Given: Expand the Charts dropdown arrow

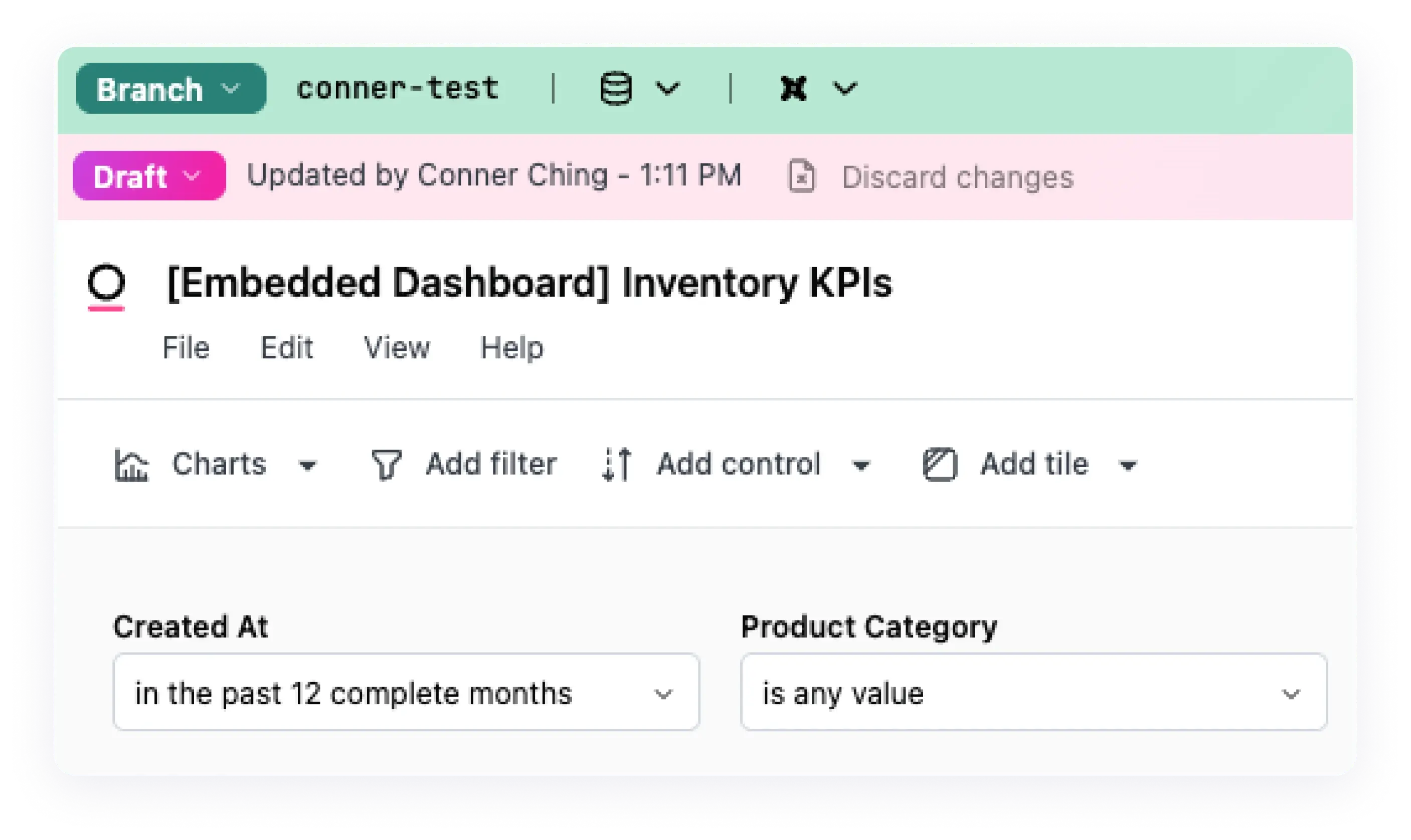Looking at the screenshot, I should [307, 467].
